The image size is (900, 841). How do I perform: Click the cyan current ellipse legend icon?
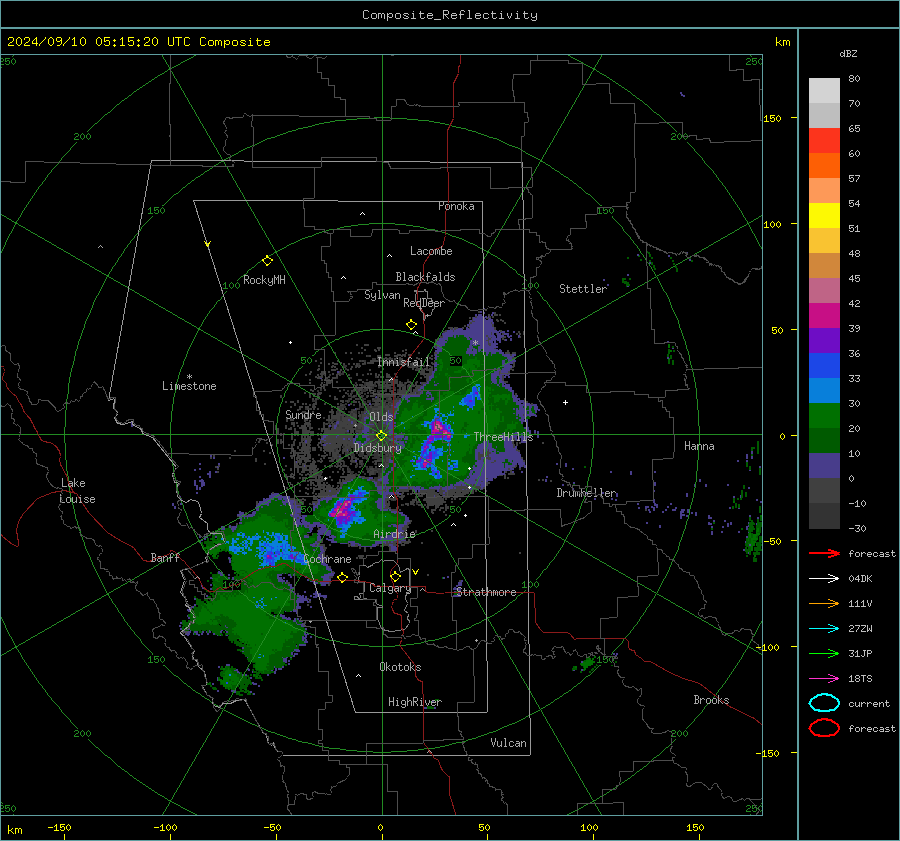point(824,703)
